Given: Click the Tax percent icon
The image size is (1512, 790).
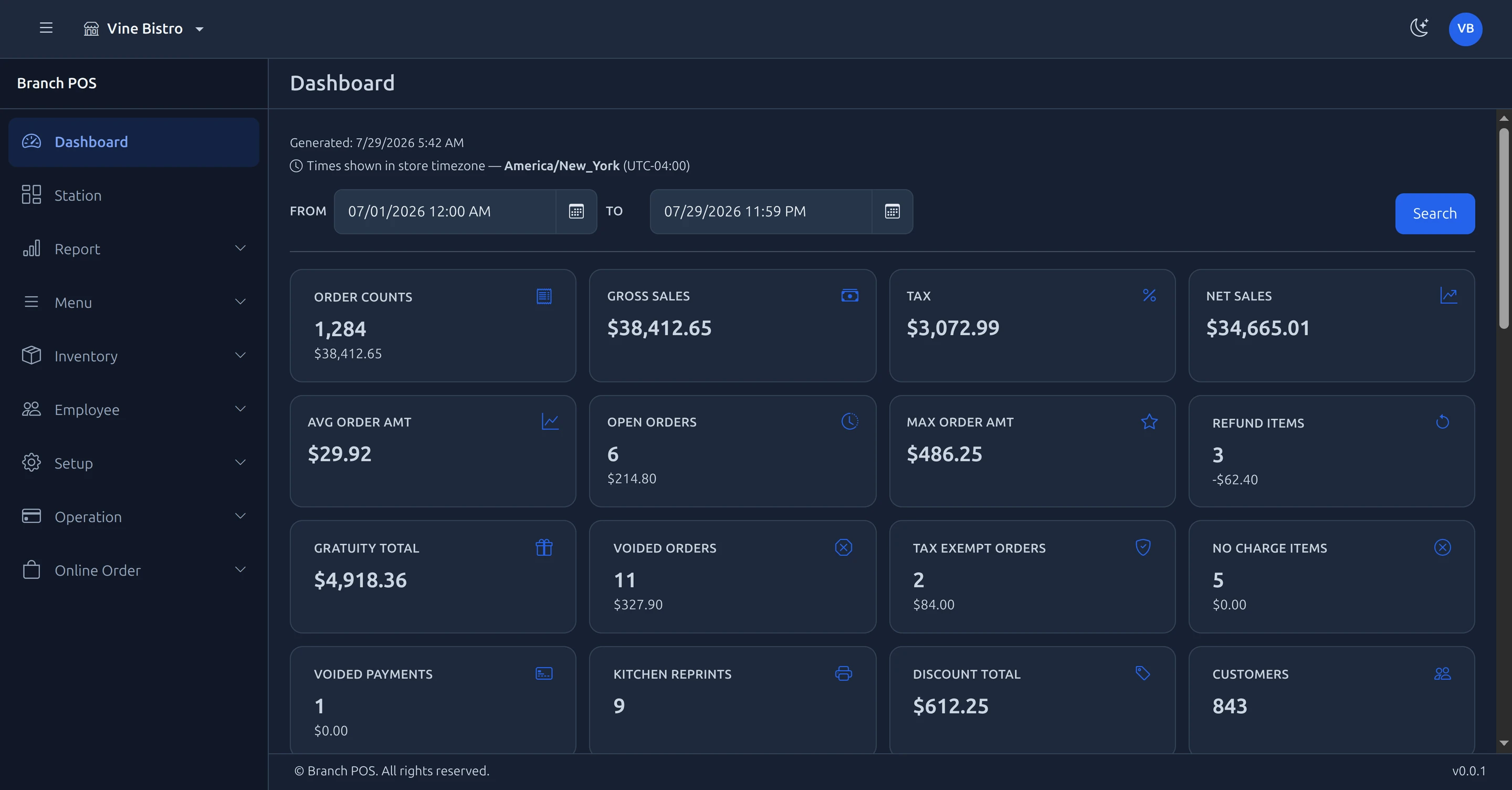Looking at the screenshot, I should pos(1149,295).
